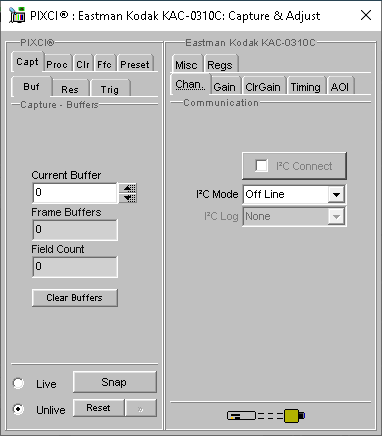382x436 pixels.
Task: Toggle the I²C Connect checkbox
Action: tap(261, 166)
